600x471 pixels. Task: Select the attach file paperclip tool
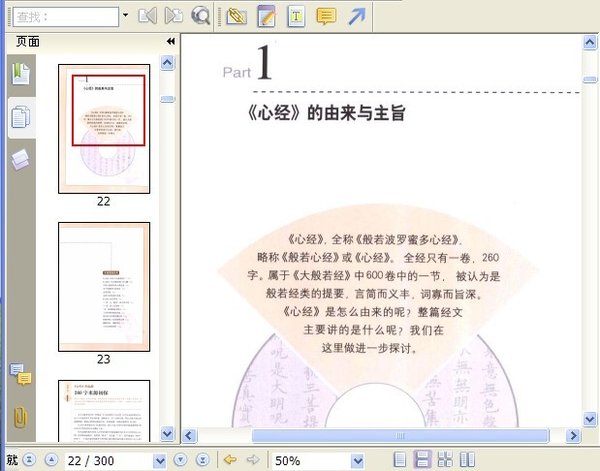coord(236,16)
